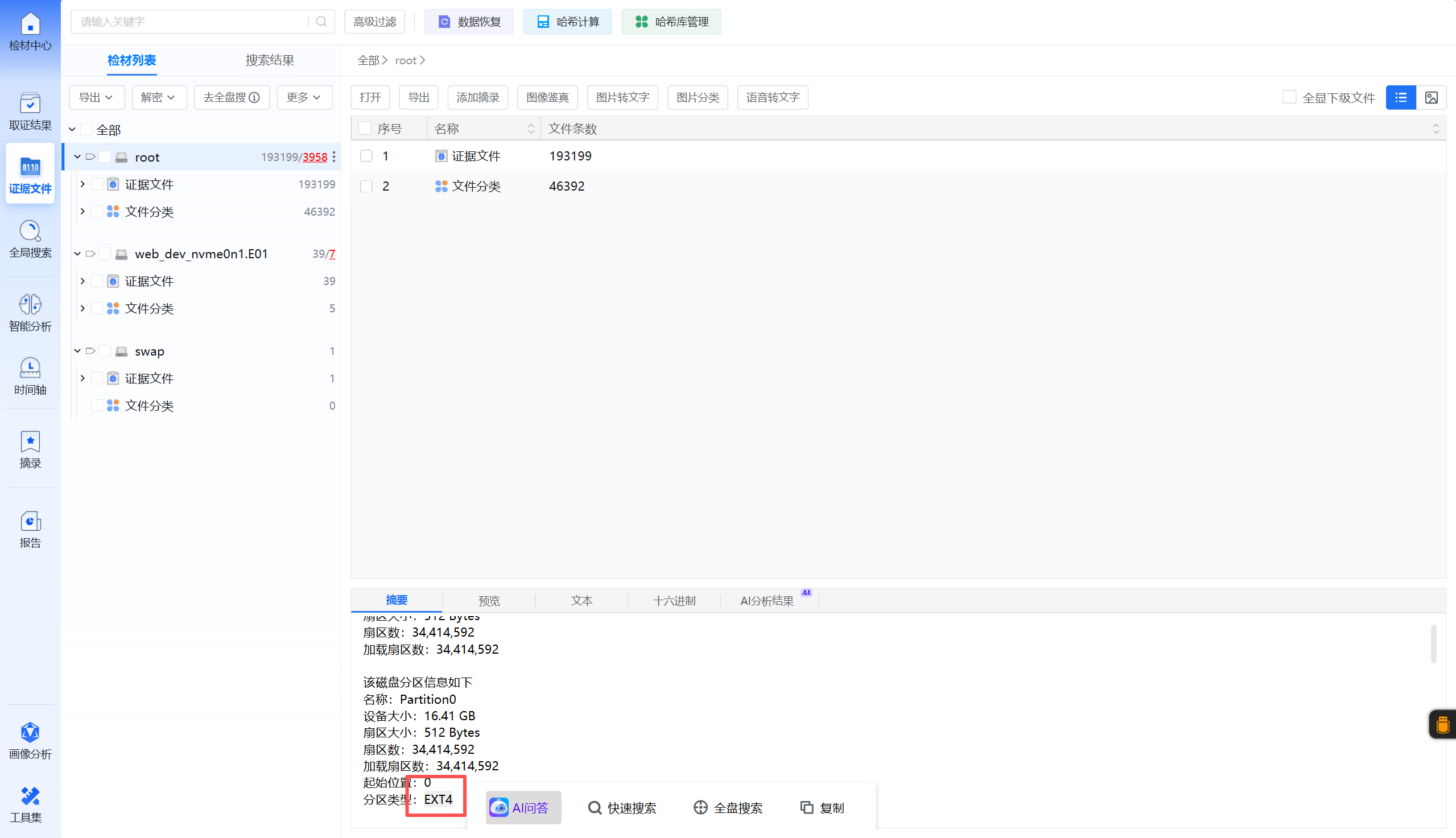Viewport: 1456px width, 838px height.
Task: Tick the 全部 tree checkbox
Action: coord(86,130)
